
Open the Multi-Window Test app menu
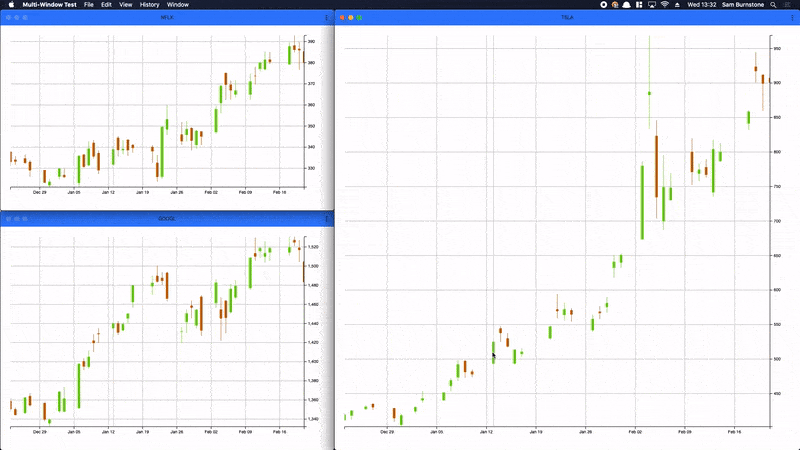click(50, 5)
